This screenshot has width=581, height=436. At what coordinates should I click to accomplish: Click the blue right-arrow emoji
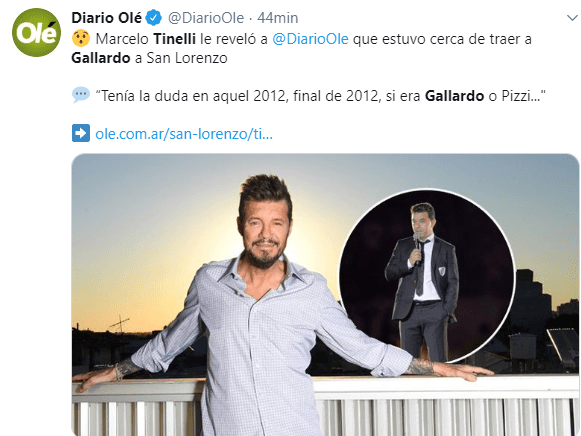point(81,133)
